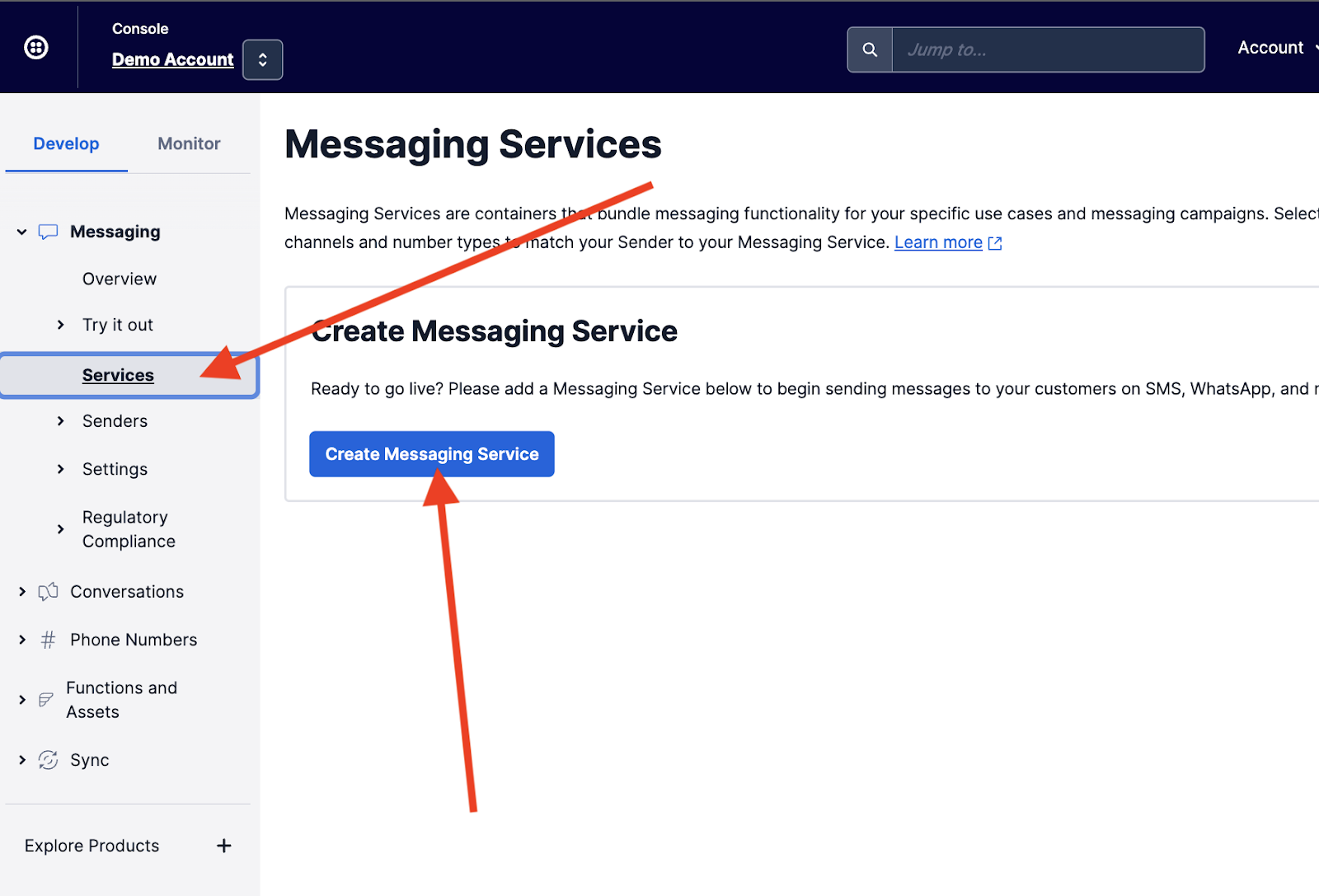Click the Twilio logo icon
This screenshot has width=1319, height=896.
[x=36, y=48]
